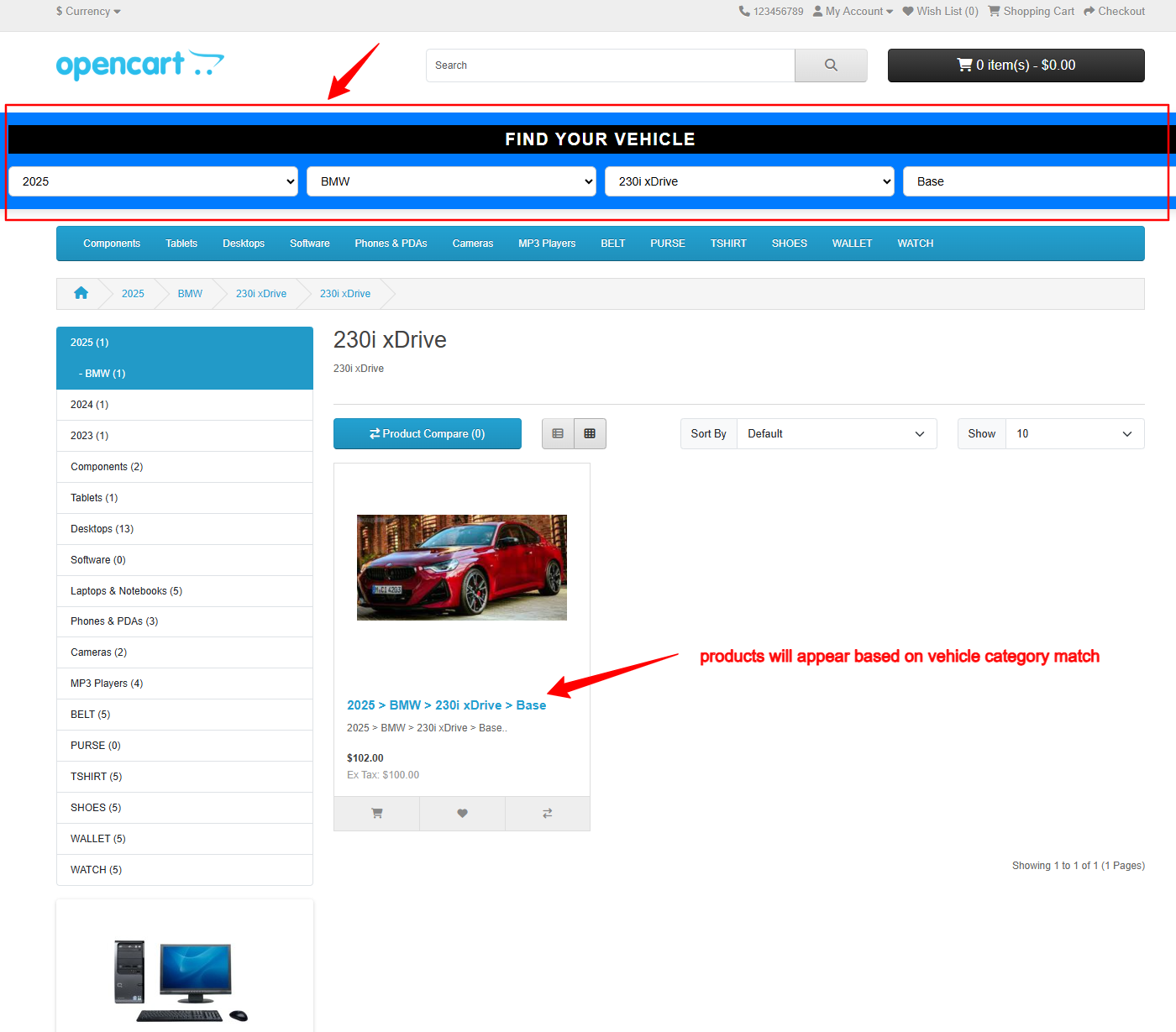Image resolution: width=1176 pixels, height=1032 pixels.
Task: Switch to list view icon
Action: [558, 434]
